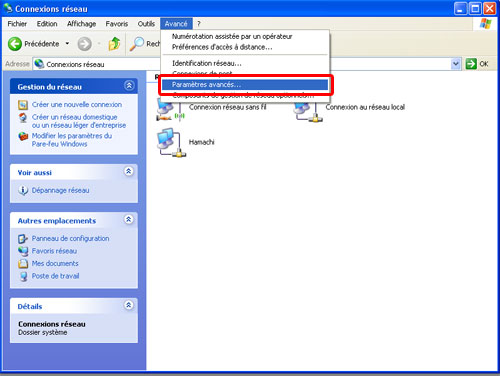Collapse the Gestion du réseau panel
Viewport: 500px width, 376px height.
[x=129, y=86]
